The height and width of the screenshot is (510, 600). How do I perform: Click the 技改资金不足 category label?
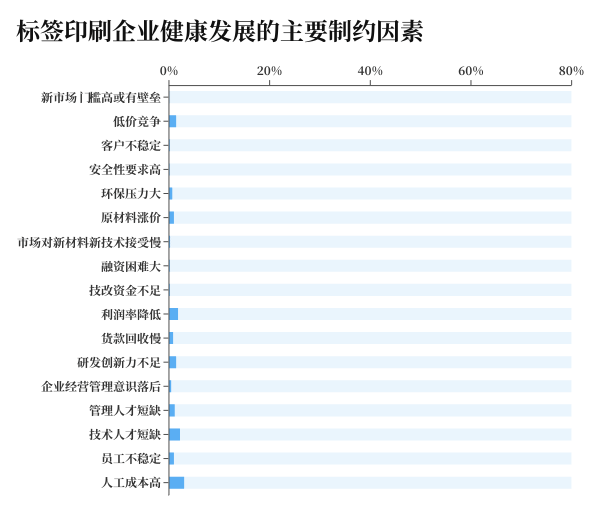coord(125,290)
